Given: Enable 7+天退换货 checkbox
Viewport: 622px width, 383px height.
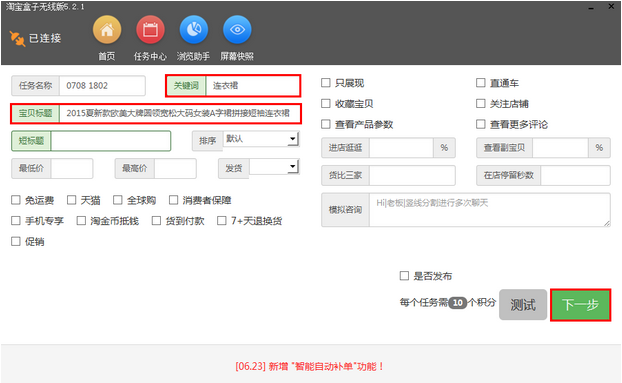Looking at the screenshot, I should coord(222,220).
